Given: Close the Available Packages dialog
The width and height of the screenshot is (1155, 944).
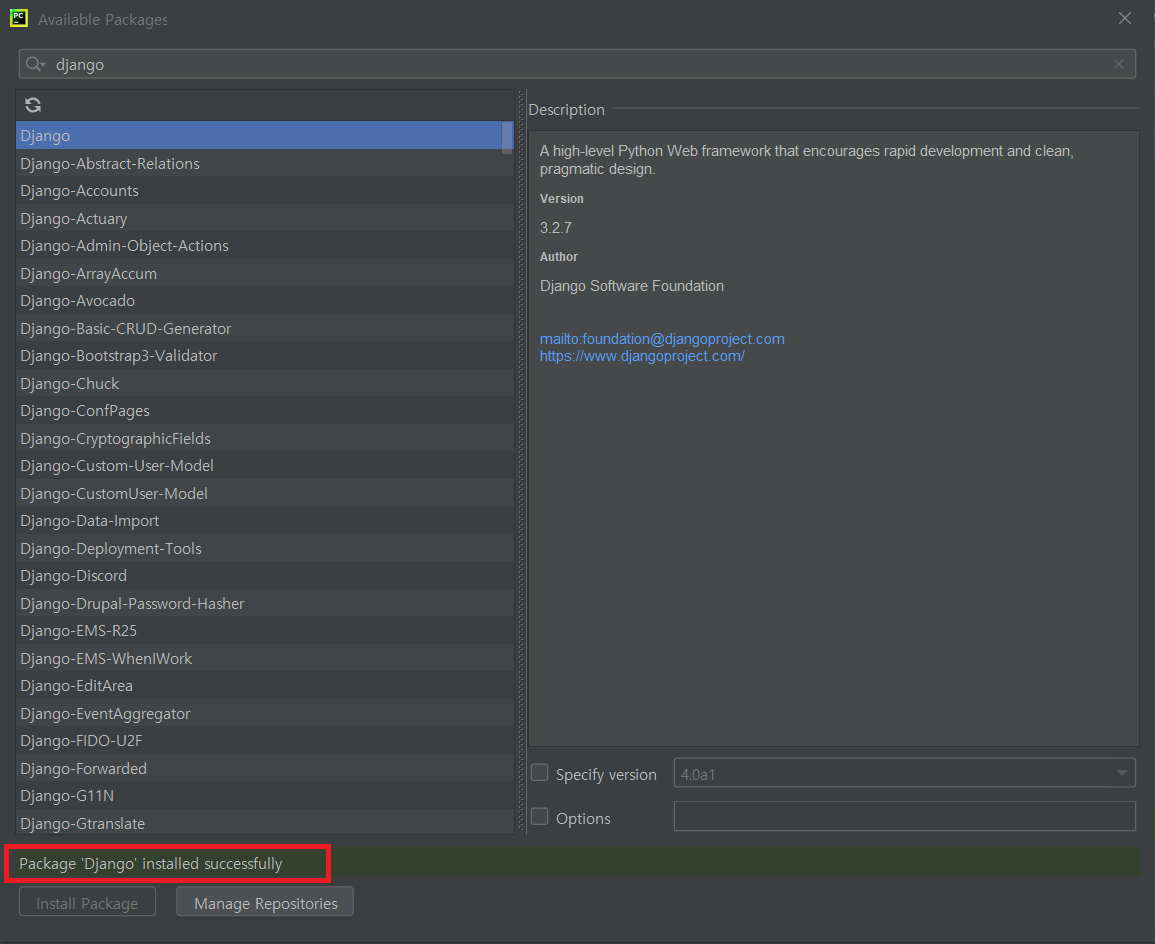Looking at the screenshot, I should click(x=1124, y=18).
